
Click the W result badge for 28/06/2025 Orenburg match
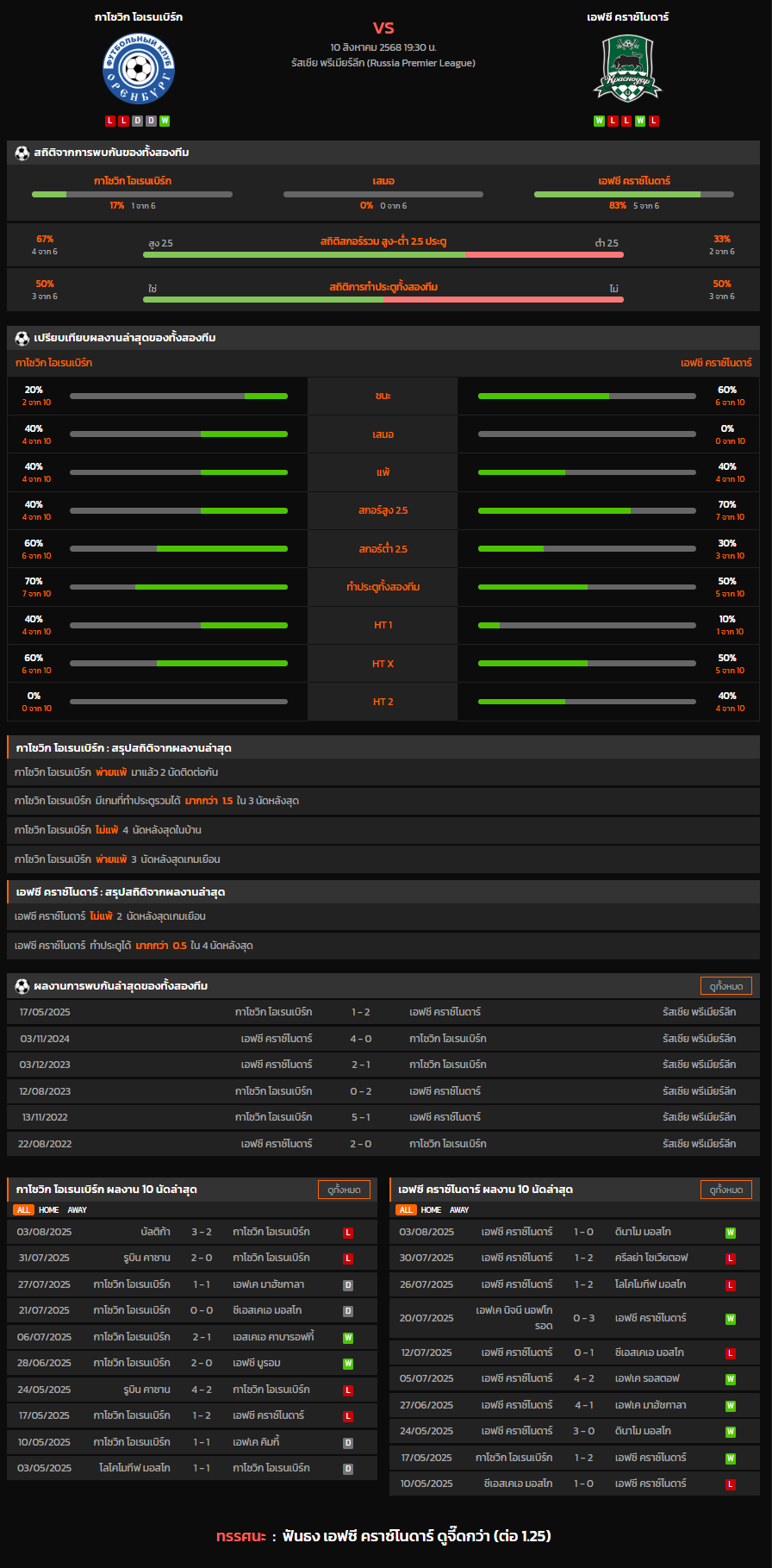[348, 1364]
